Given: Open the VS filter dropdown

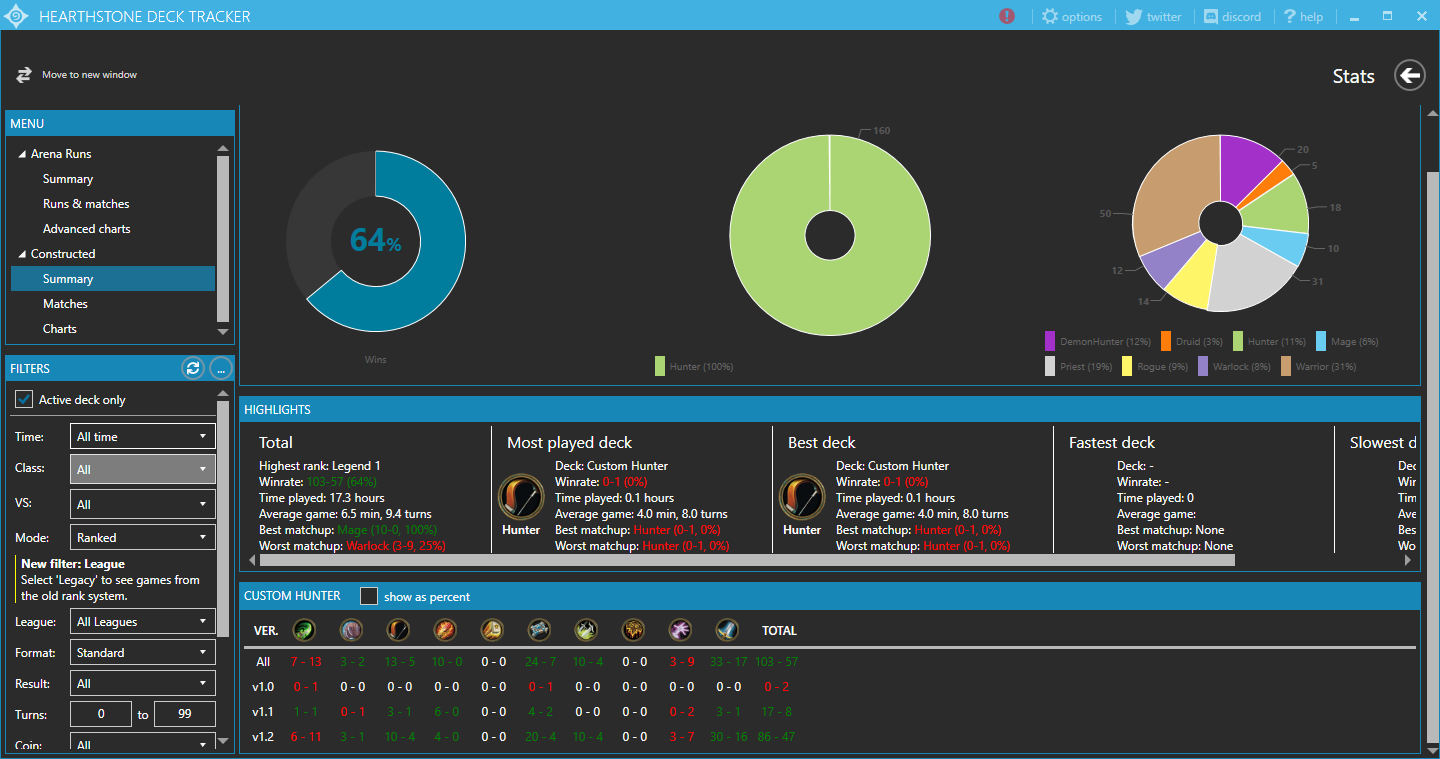Looking at the screenshot, I should (143, 505).
